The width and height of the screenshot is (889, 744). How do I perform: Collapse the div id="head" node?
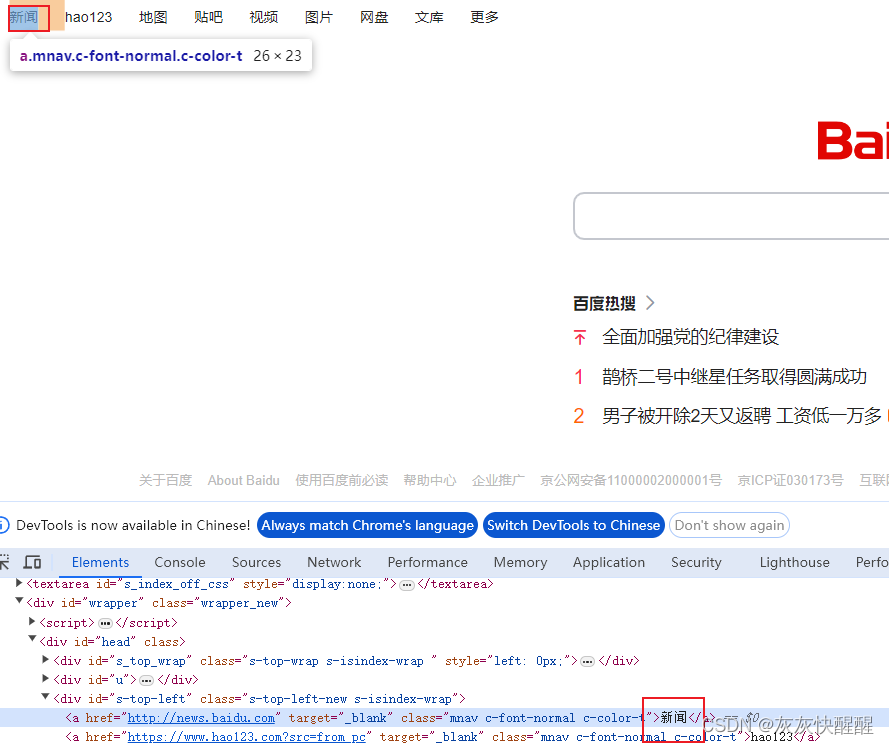pyautogui.click(x=33, y=640)
